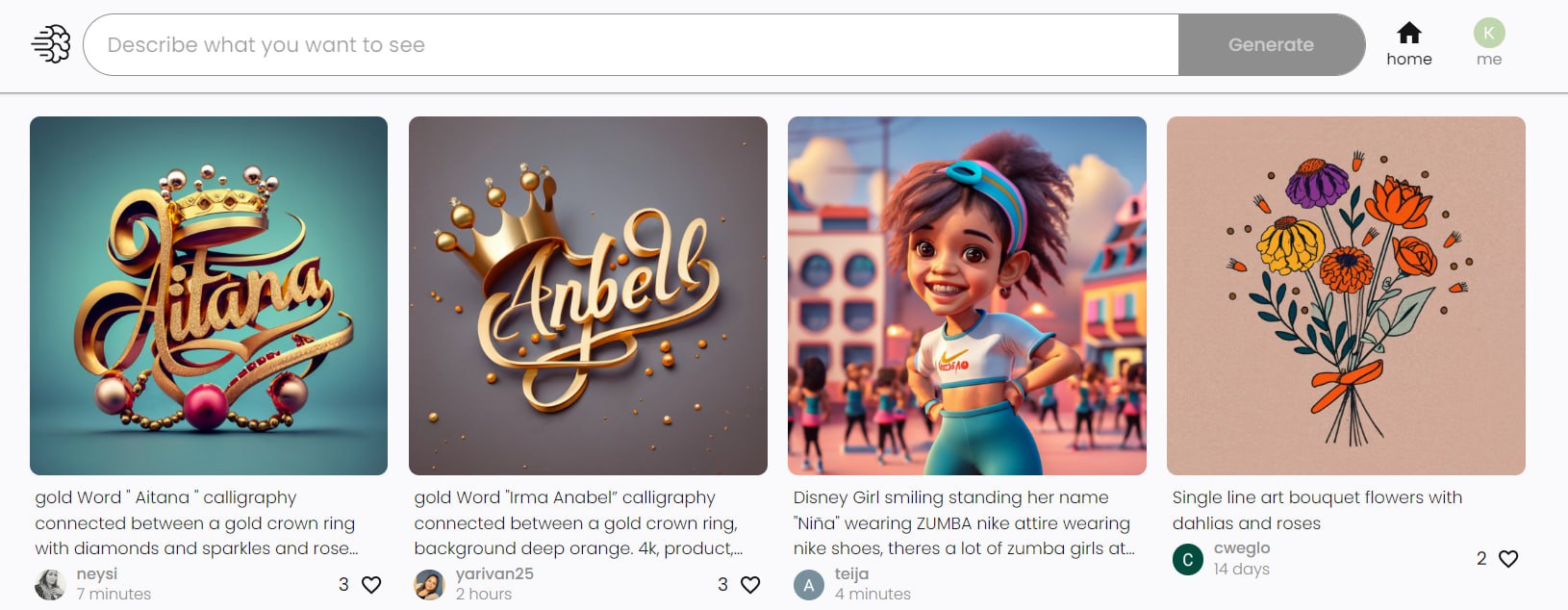Open username link teija
The image size is (1568, 610).
coord(851,573)
